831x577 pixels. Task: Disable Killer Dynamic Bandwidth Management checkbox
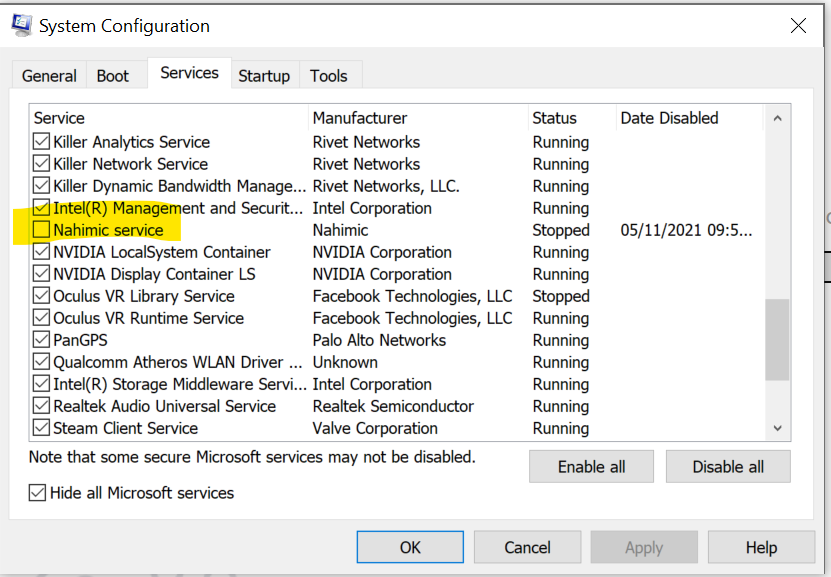41,186
